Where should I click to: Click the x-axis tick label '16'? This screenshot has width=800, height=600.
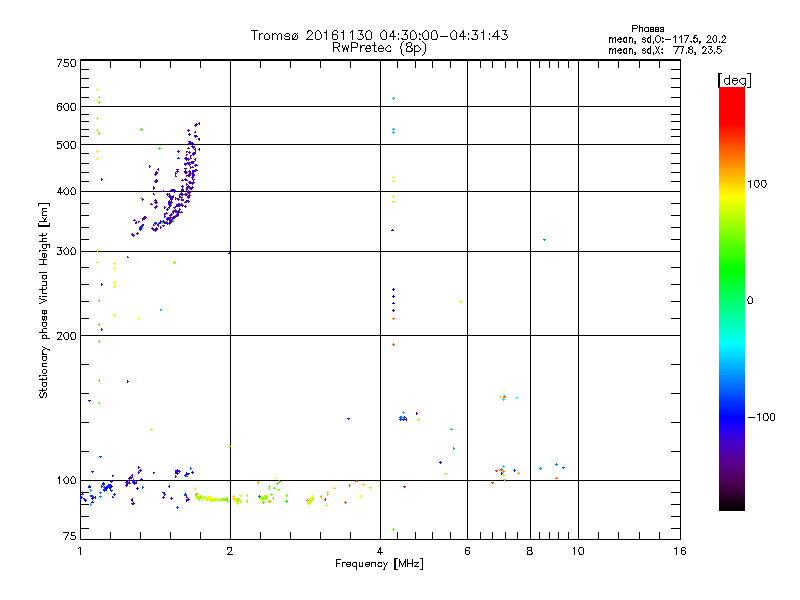point(680,551)
